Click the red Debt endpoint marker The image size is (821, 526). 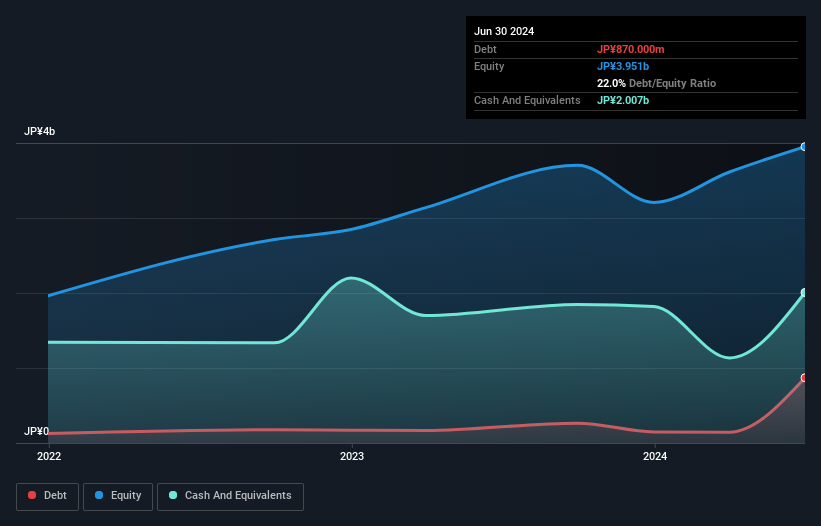[x=804, y=378]
